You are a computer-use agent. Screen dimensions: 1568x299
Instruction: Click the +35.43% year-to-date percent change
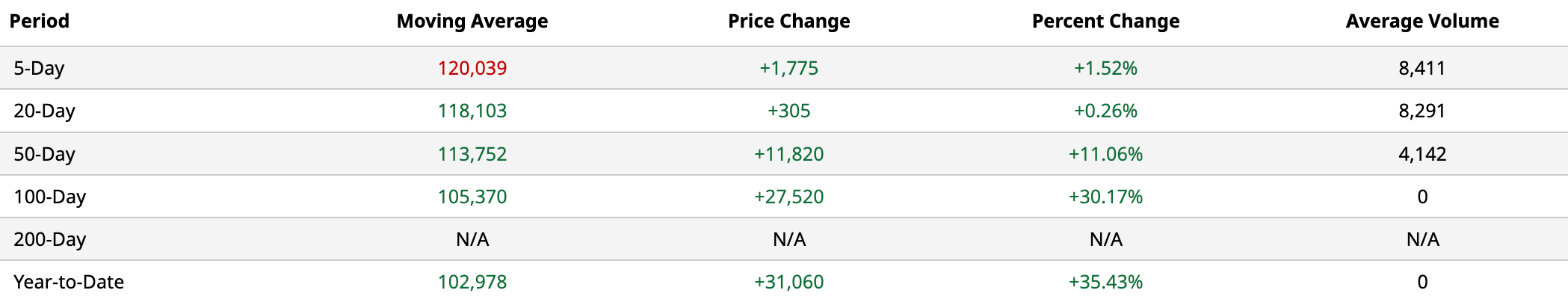(x=1105, y=282)
